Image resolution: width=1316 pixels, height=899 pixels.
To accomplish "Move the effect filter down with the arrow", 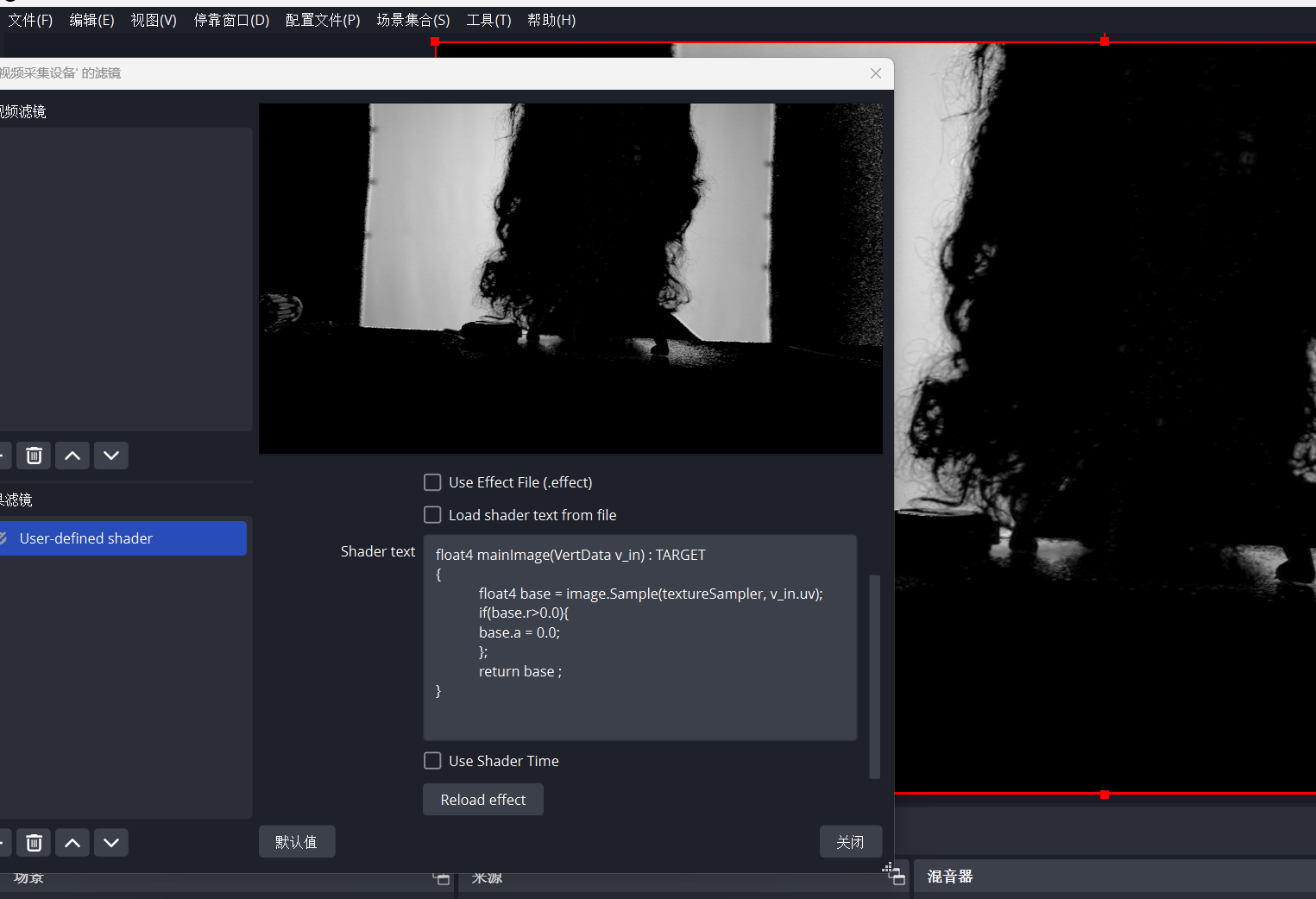I will tap(110, 842).
